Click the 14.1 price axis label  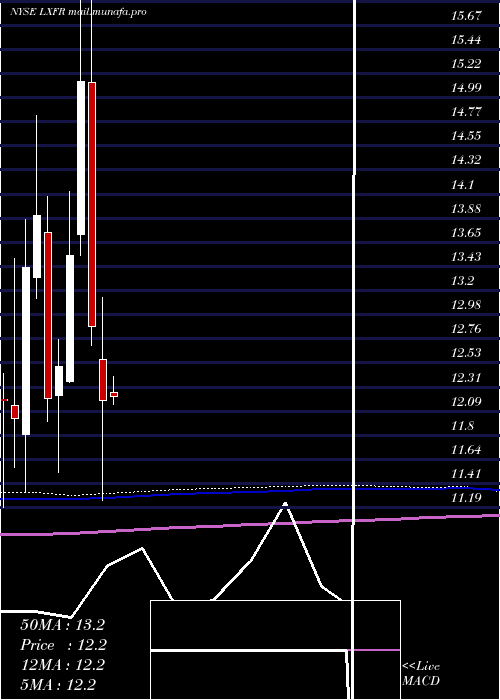(462, 184)
